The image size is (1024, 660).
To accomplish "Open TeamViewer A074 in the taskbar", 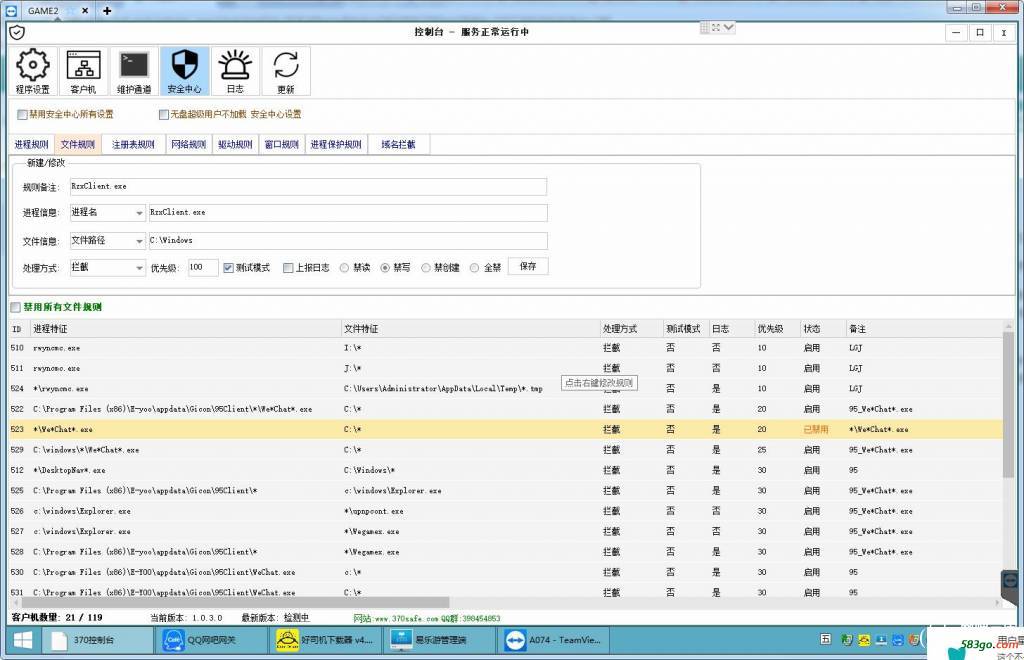I will (550, 640).
